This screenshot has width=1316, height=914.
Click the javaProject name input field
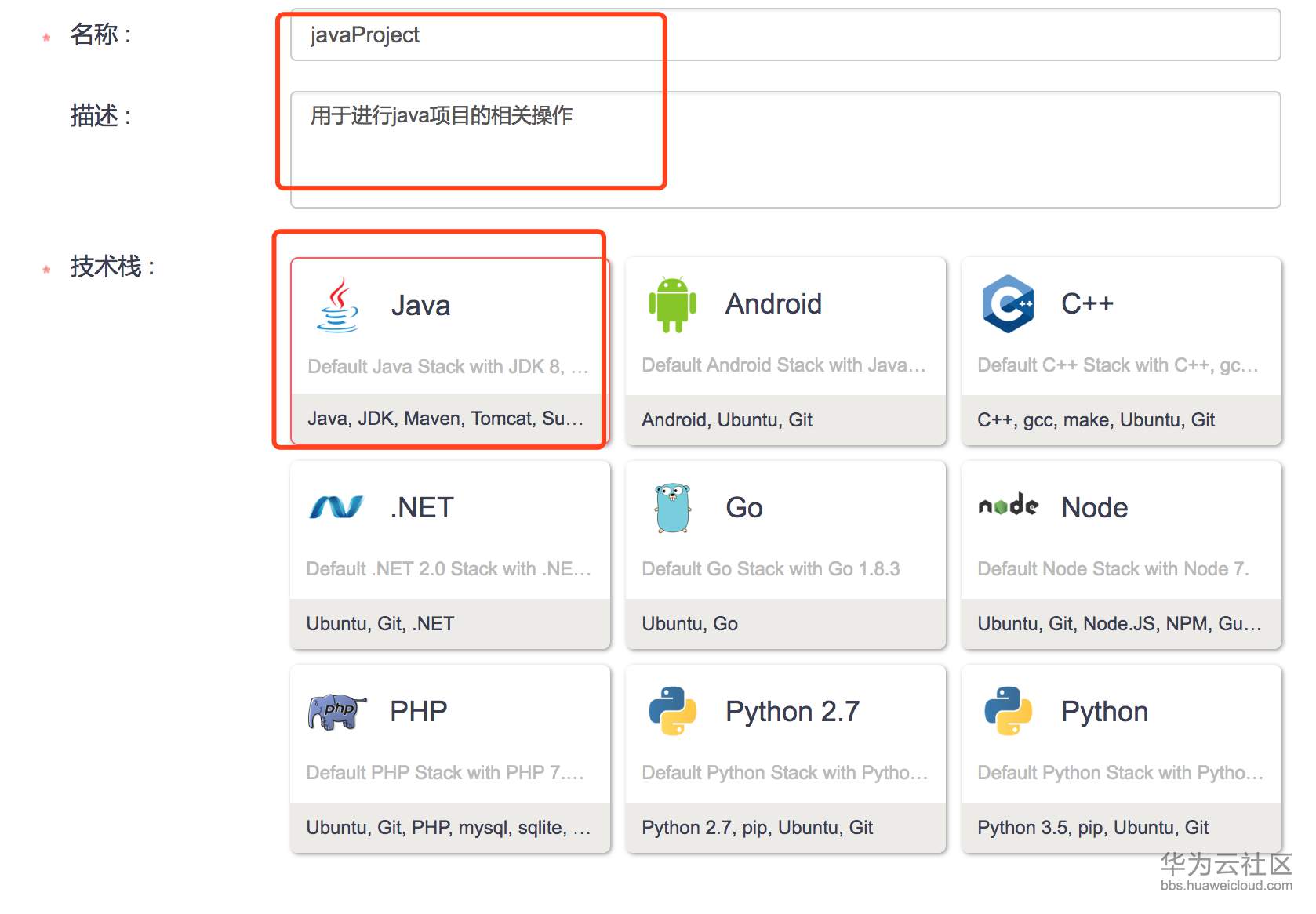[x=785, y=35]
